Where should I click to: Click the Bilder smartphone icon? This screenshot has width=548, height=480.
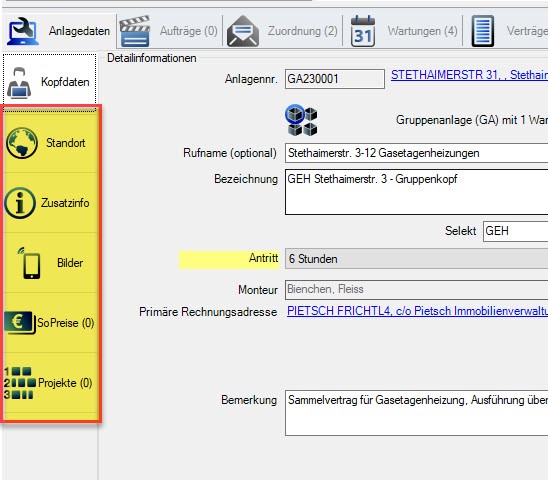pyautogui.click(x=29, y=263)
